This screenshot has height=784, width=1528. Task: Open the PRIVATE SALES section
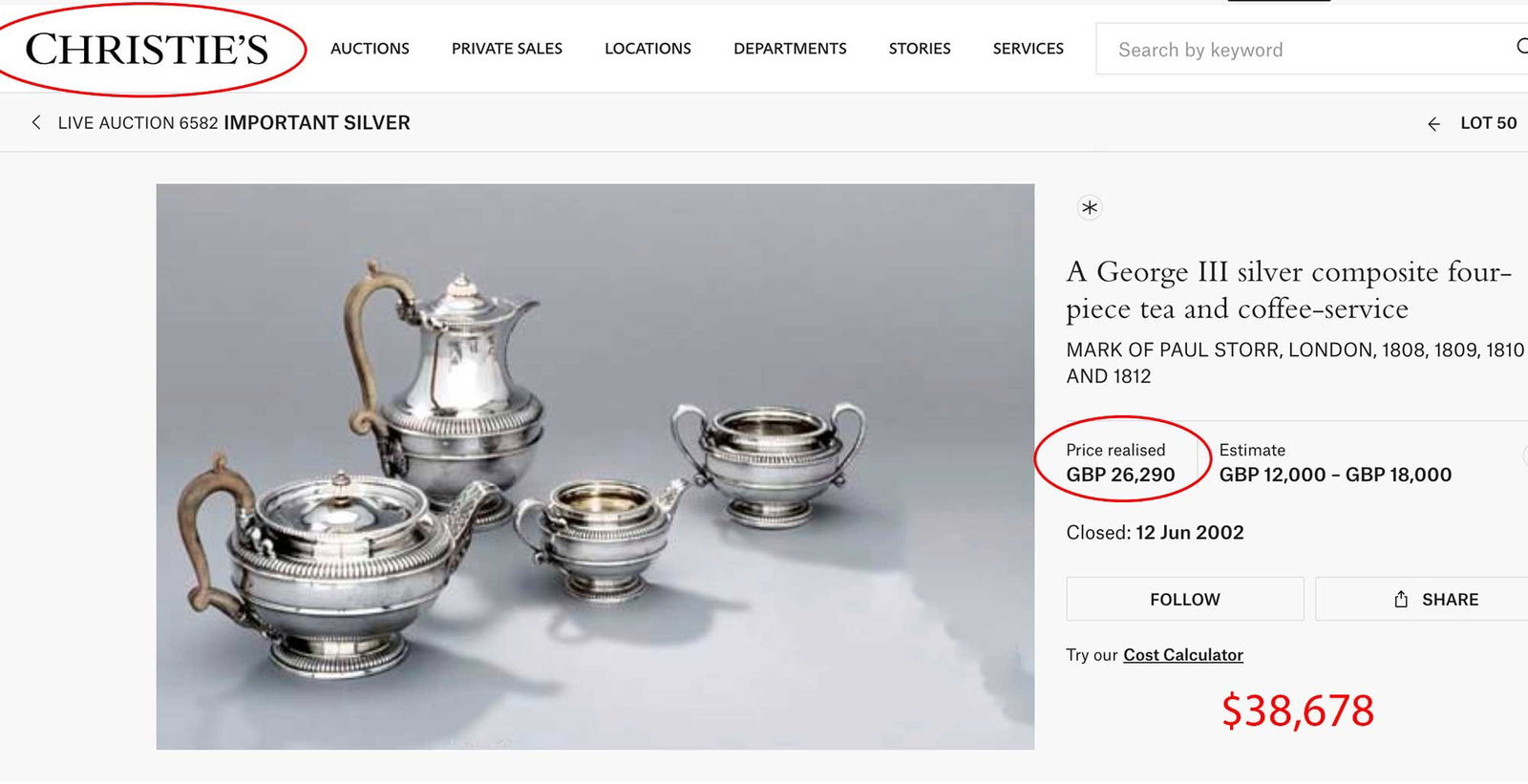(506, 49)
